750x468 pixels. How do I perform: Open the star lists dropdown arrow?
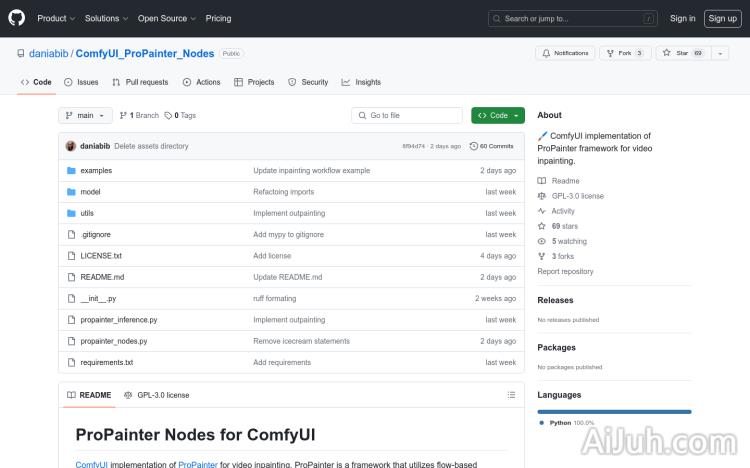pos(720,53)
